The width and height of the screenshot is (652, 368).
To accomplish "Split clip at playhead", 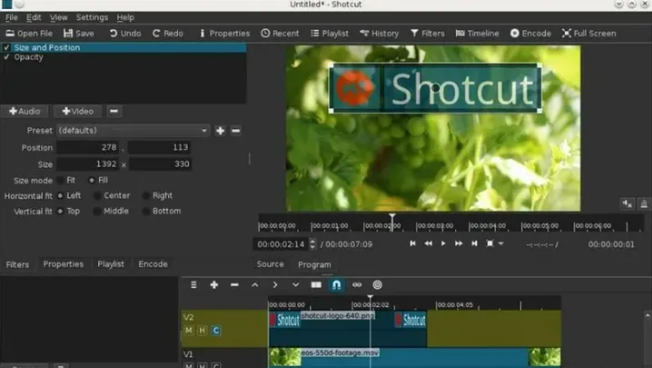I will (x=316, y=285).
